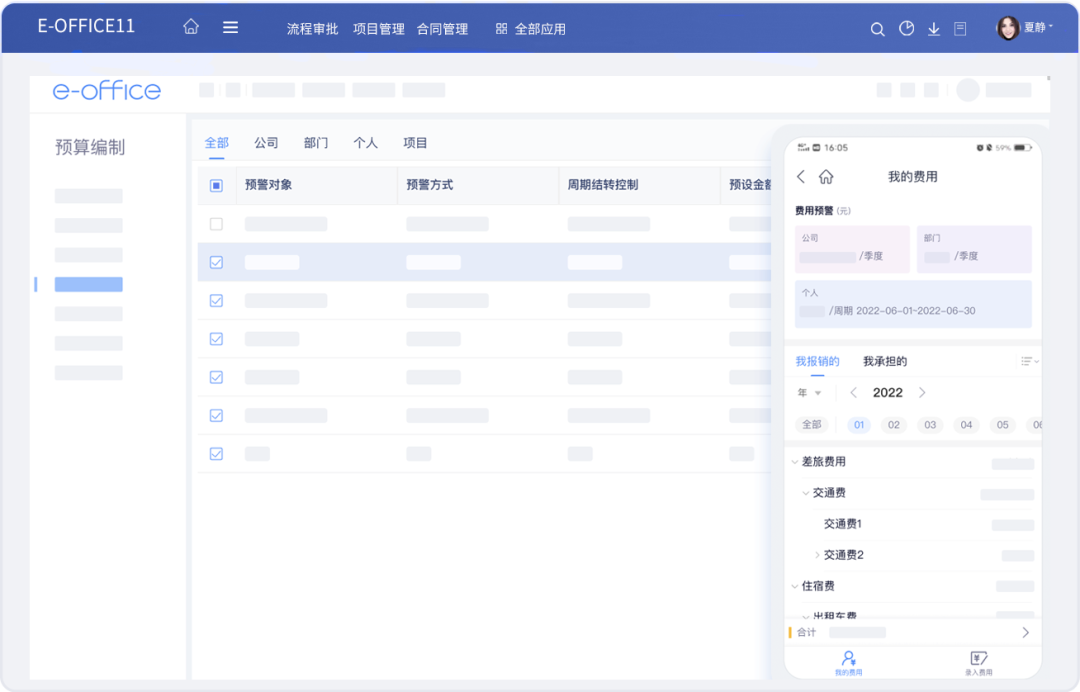The width and height of the screenshot is (1080, 692).
Task: Click the search magnifier icon
Action: (x=877, y=30)
